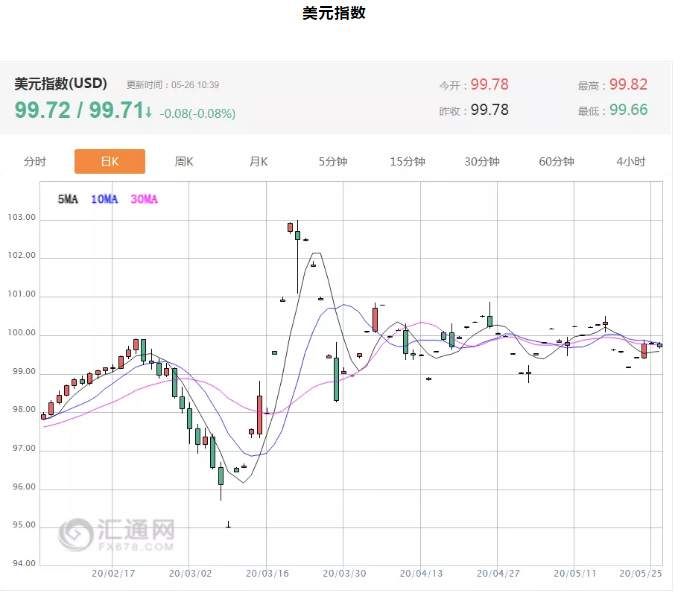The height and width of the screenshot is (596, 674).
Task: Open the 周K weekly chart tab
Action: click(184, 162)
